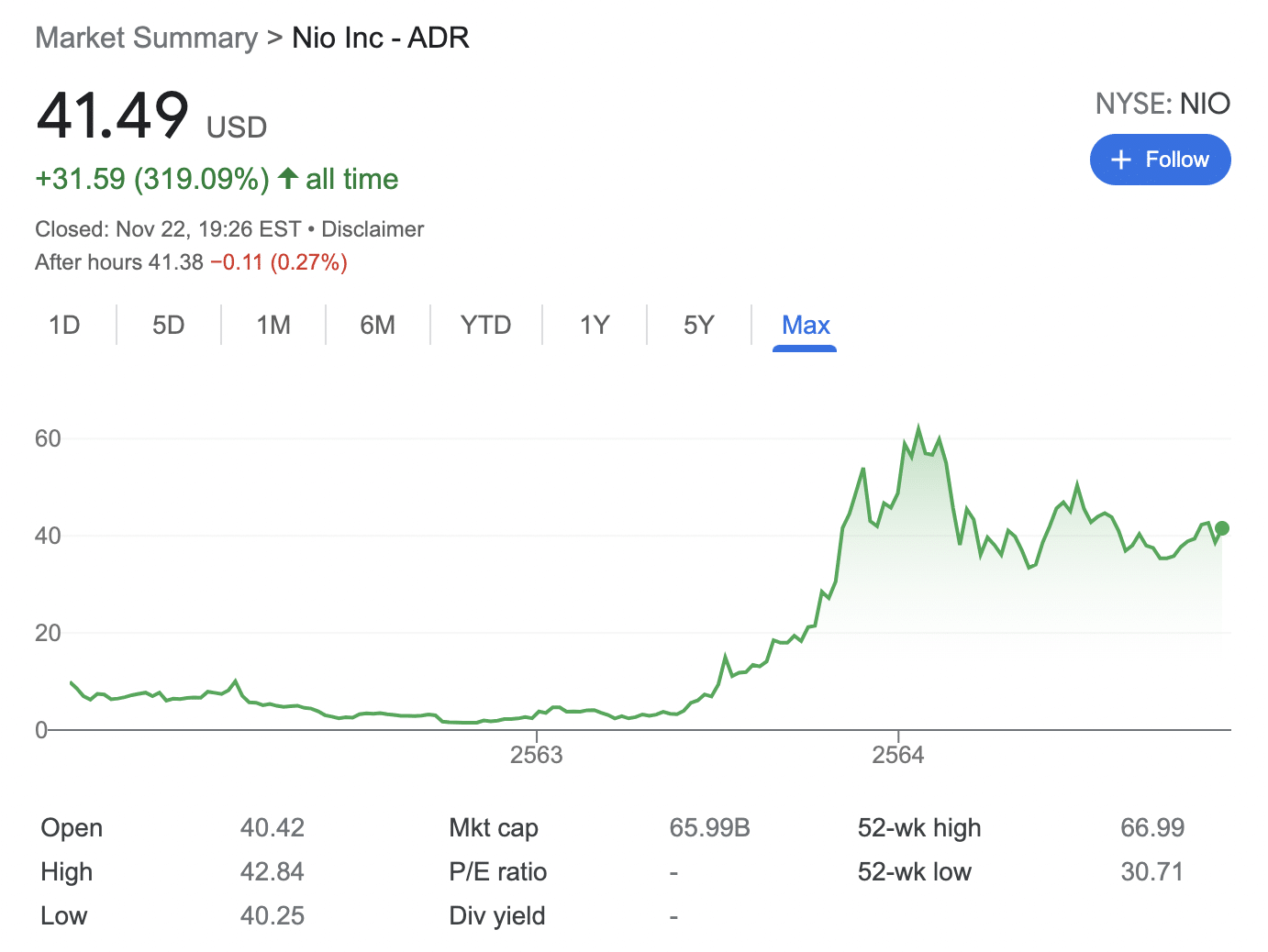1268x952 pixels.
Task: Click the NYSE: NIO ticker label
Action: tap(1162, 104)
